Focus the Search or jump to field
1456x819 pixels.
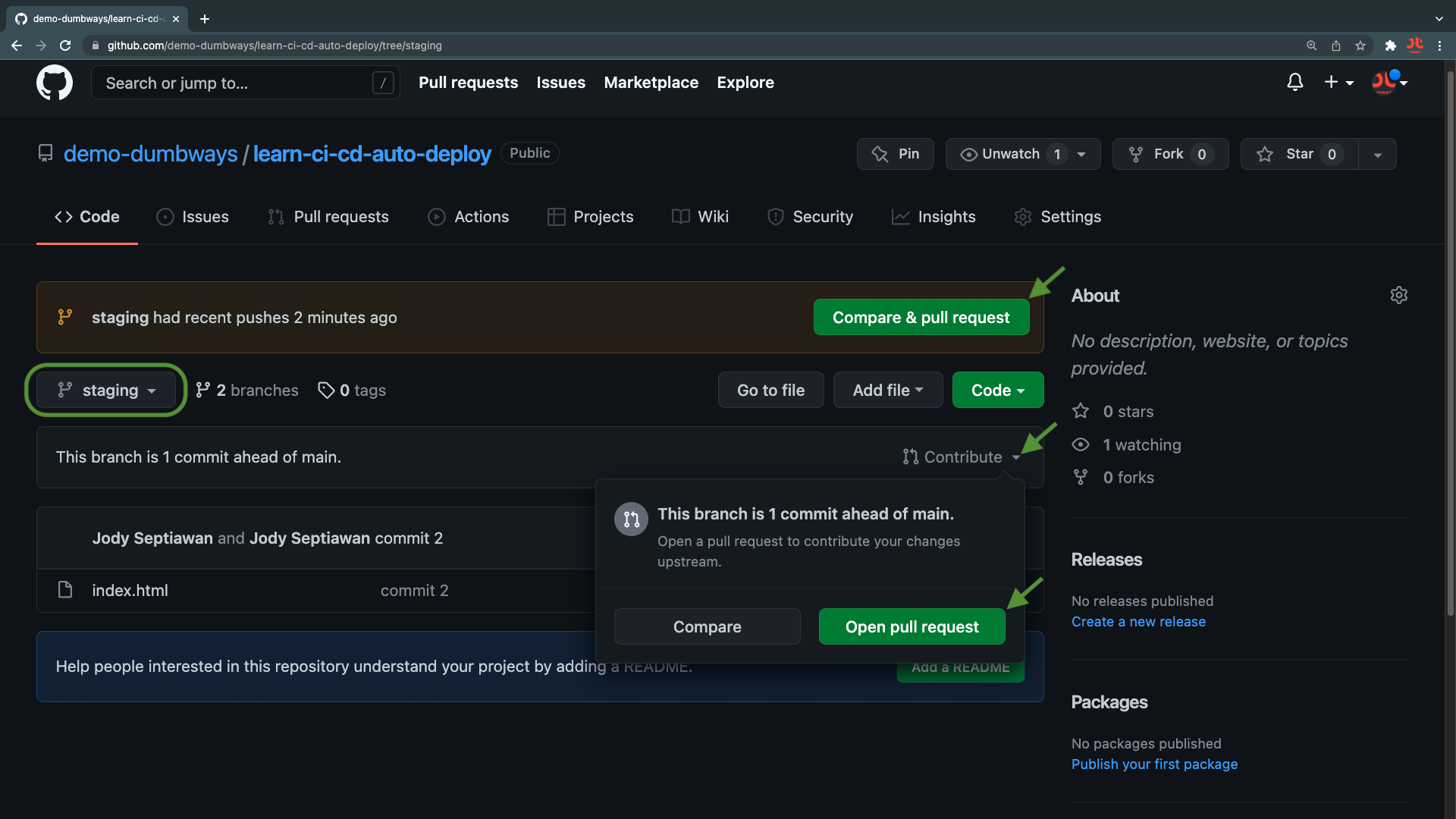click(x=235, y=83)
